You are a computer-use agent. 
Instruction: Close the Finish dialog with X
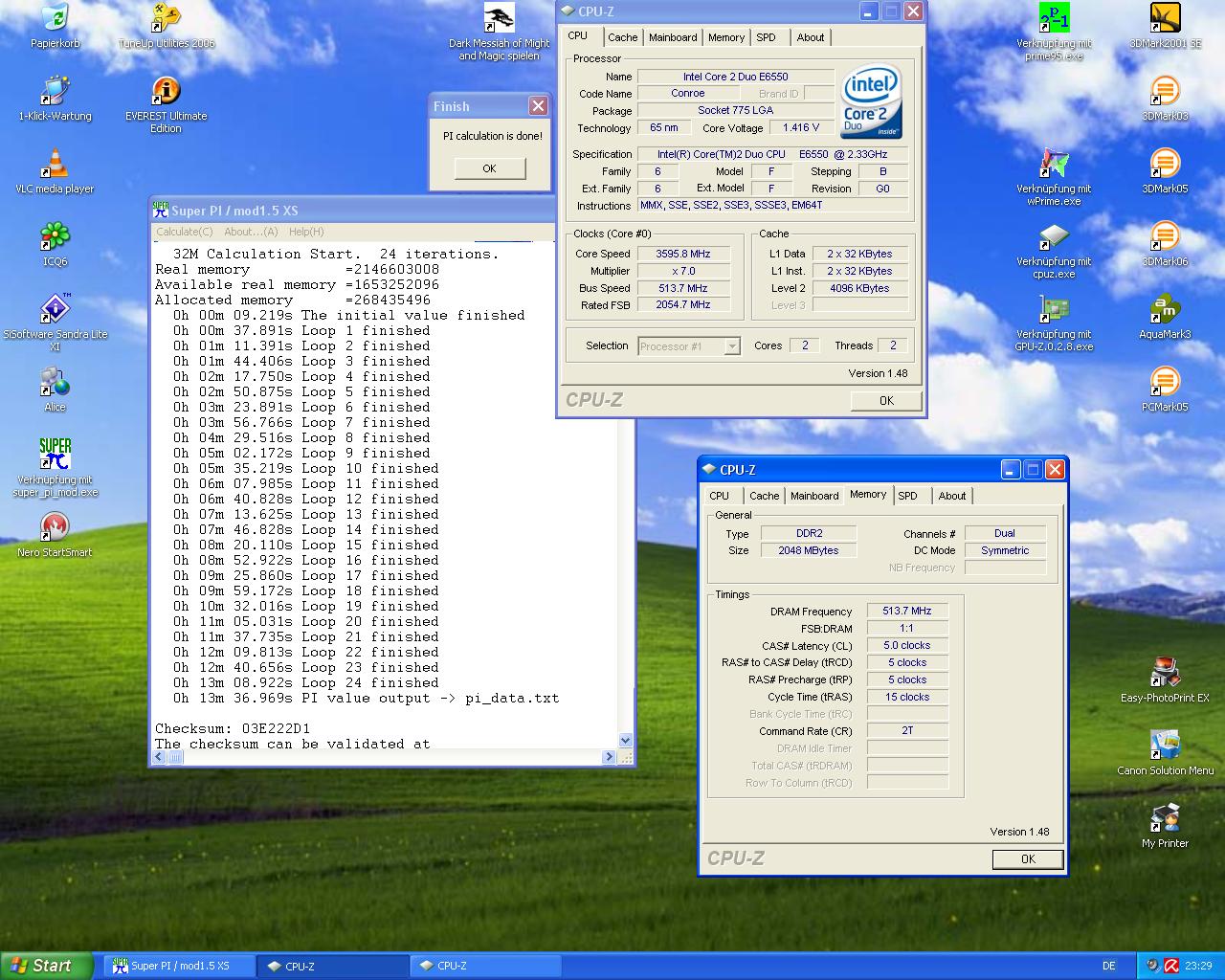click(538, 106)
